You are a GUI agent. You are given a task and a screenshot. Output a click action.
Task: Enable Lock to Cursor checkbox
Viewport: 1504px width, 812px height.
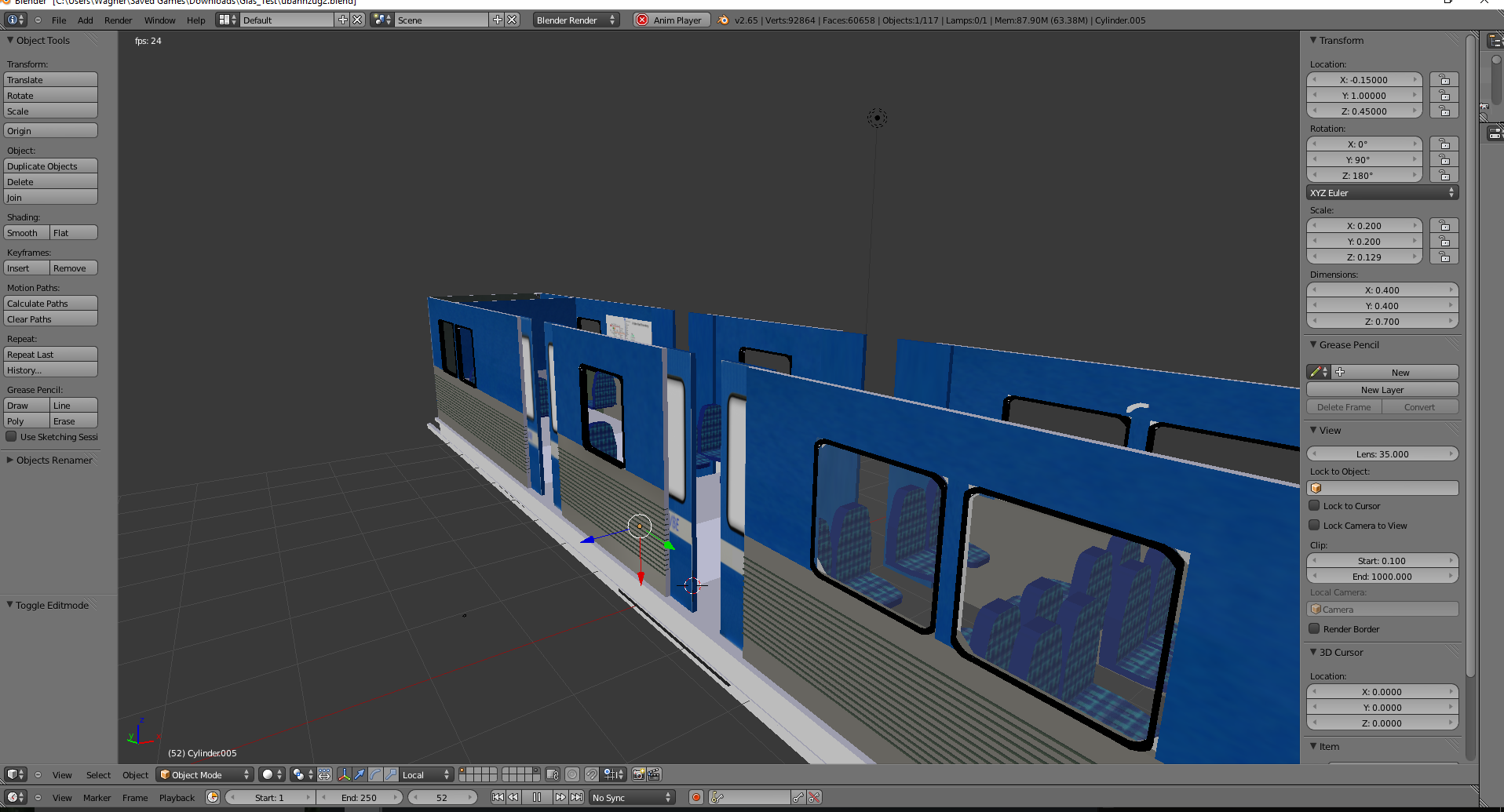coord(1314,506)
